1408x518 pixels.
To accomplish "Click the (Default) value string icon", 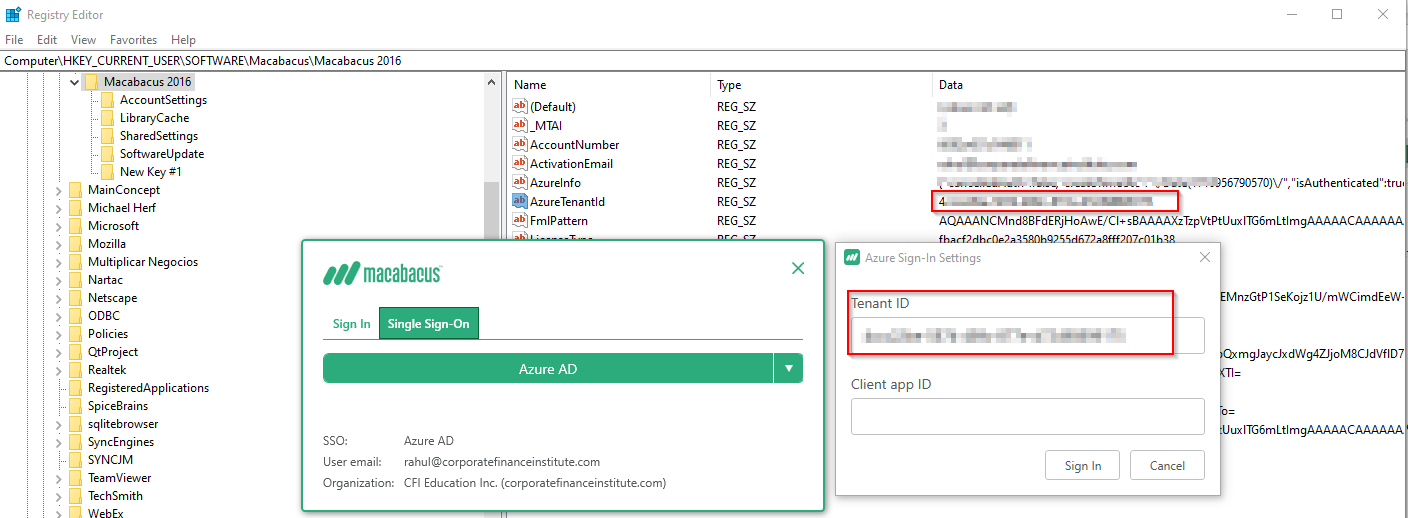I will tap(519, 106).
